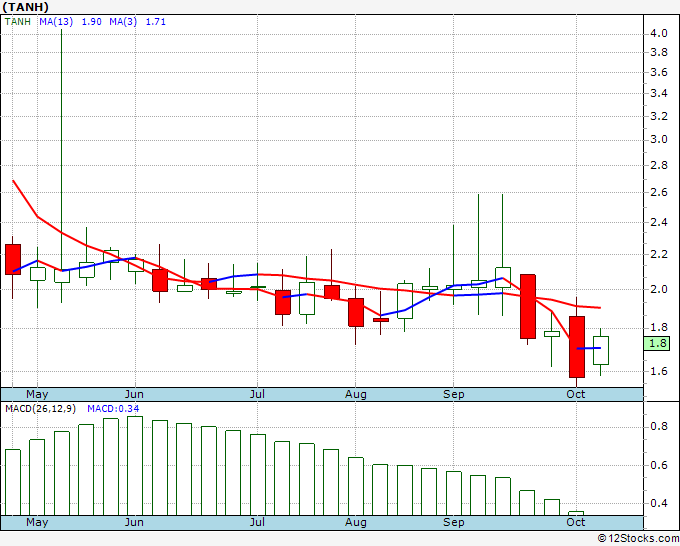Click the first red candle before May
The height and width of the screenshot is (546, 680).
click(13, 259)
